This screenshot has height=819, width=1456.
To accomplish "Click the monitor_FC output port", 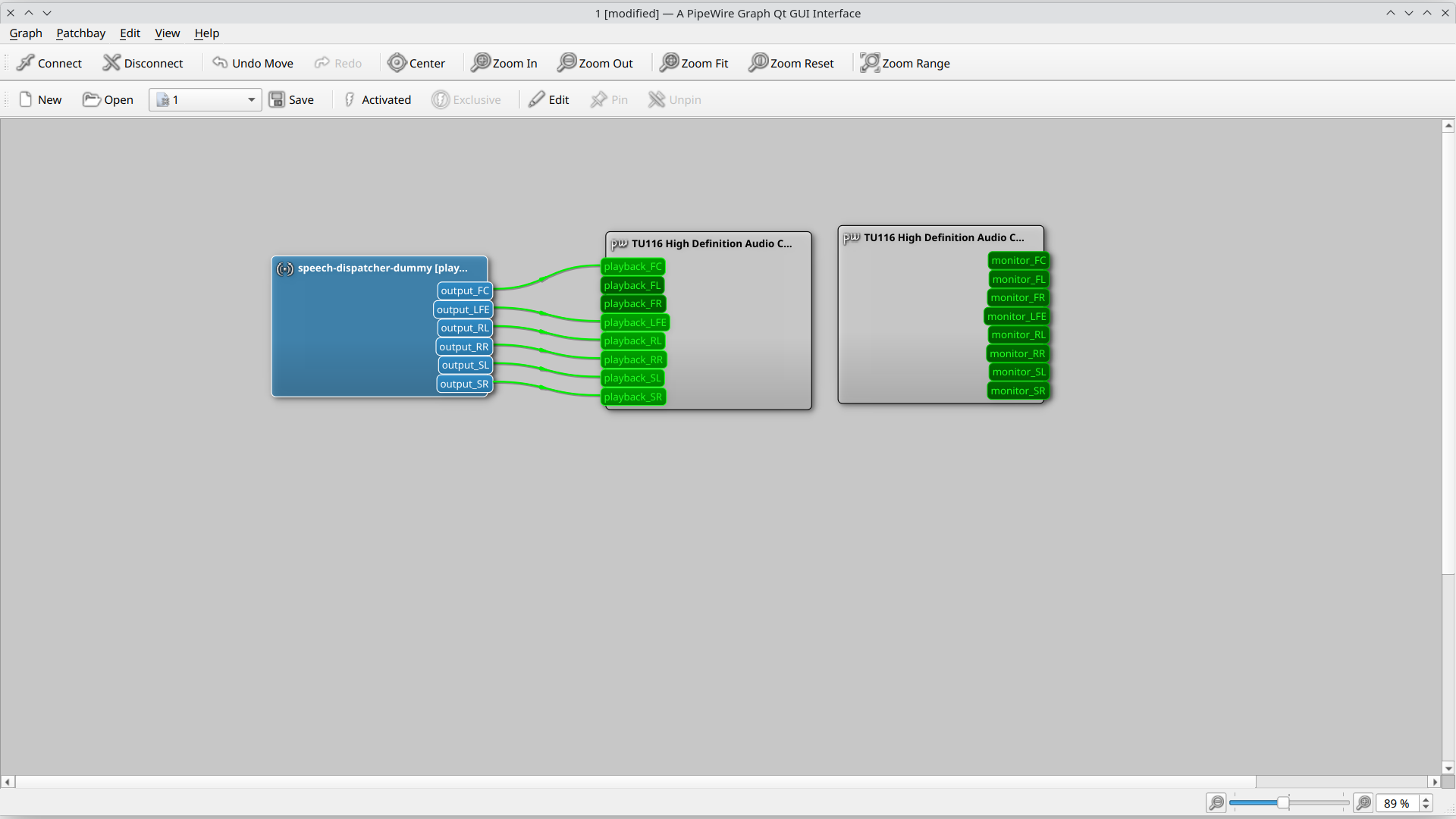I will click(x=1018, y=260).
